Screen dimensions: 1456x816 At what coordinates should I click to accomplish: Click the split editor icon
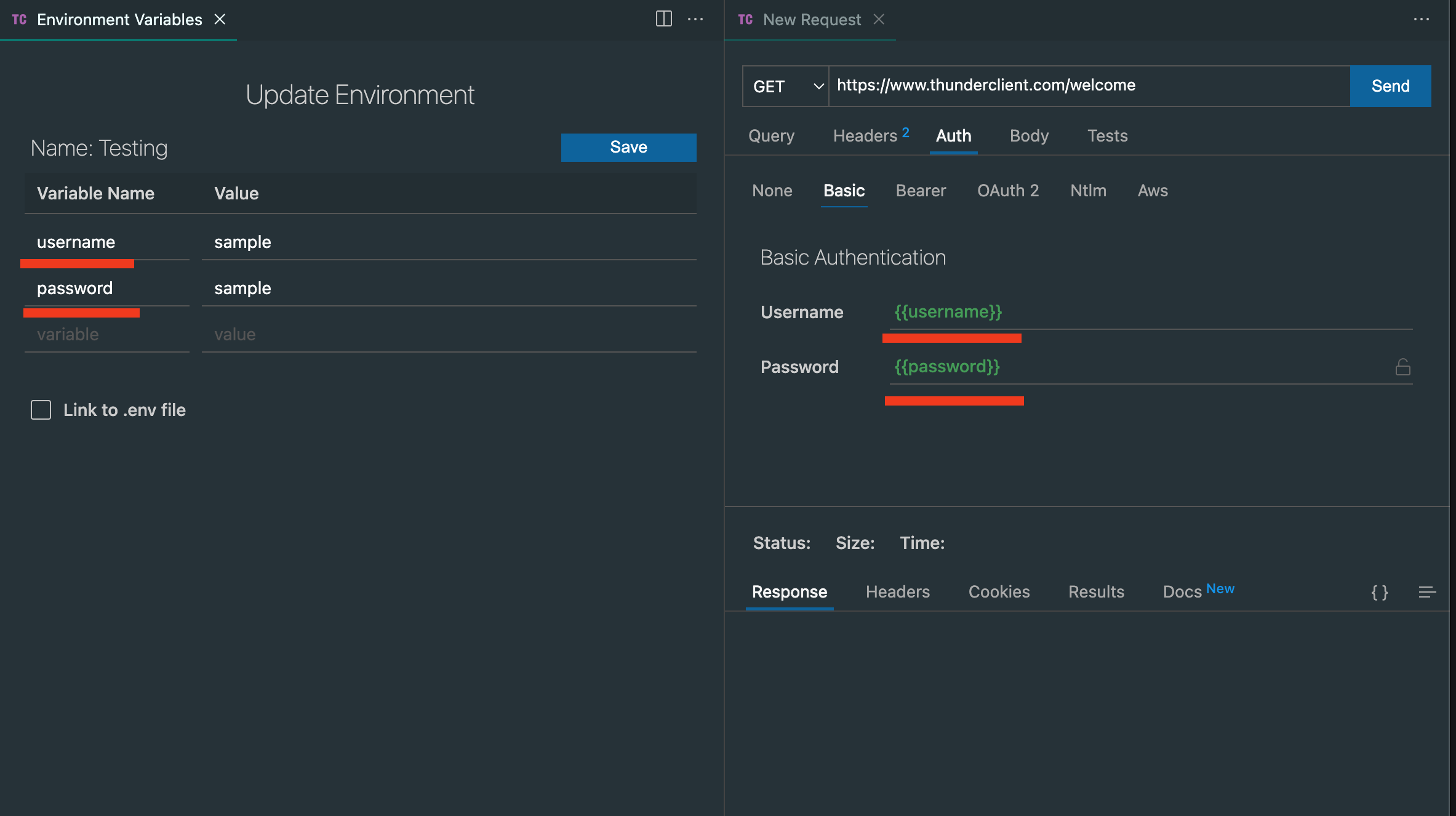(x=663, y=19)
